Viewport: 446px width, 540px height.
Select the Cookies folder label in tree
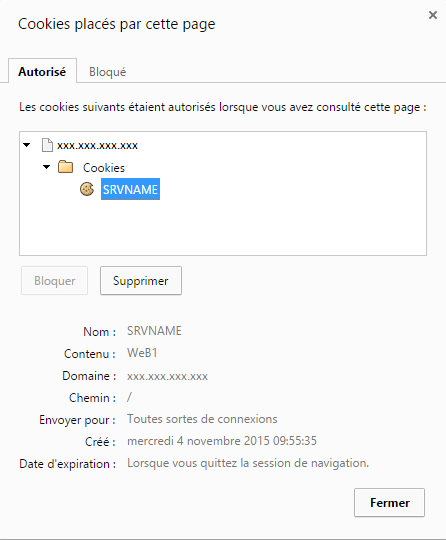[x=104, y=168]
